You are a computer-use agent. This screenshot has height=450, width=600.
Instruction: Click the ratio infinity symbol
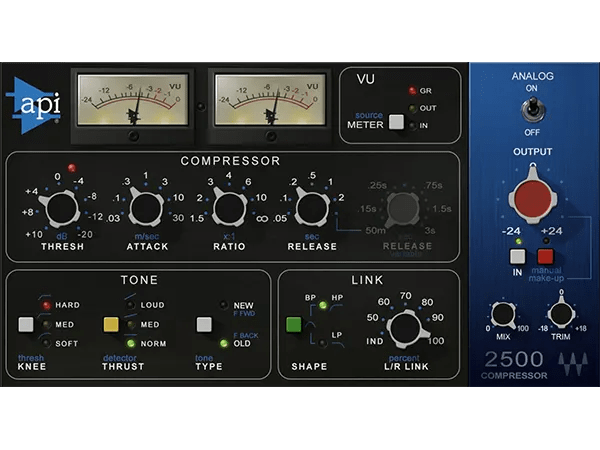[262, 218]
